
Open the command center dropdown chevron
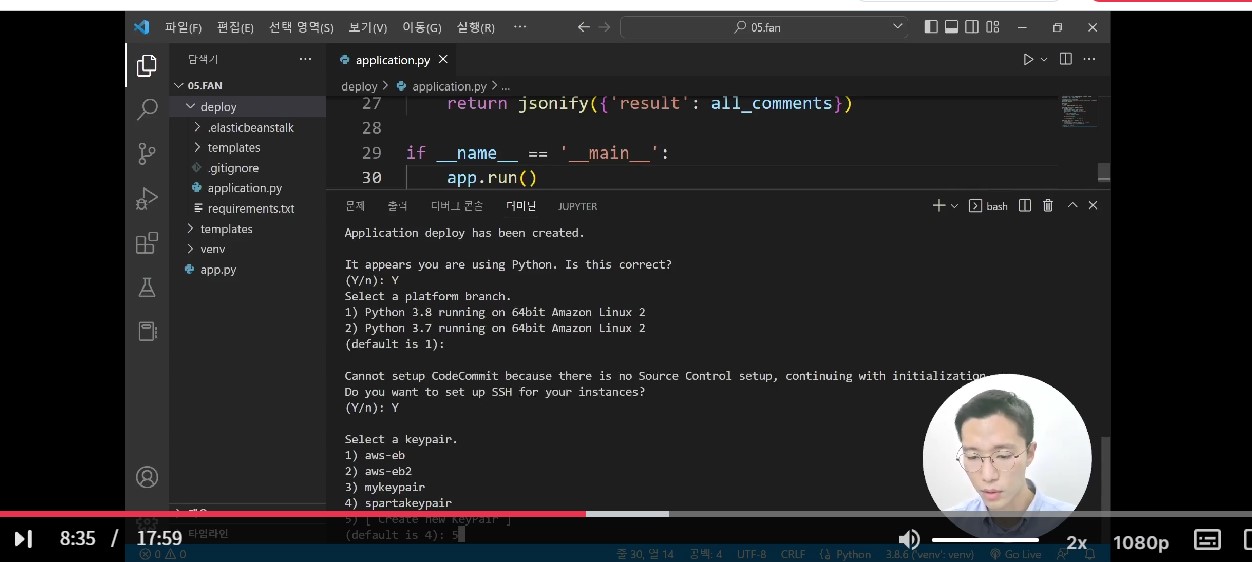pyautogui.click(x=897, y=27)
